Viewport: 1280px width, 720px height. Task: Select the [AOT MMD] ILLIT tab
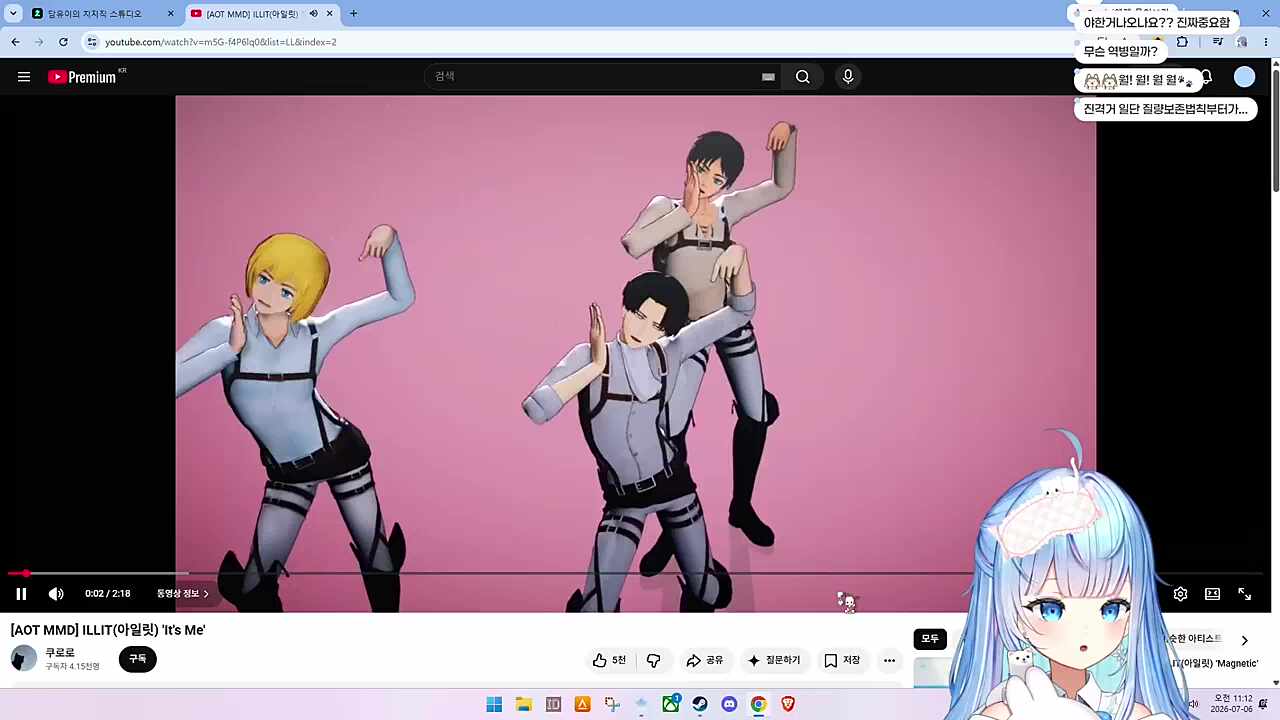pos(261,14)
